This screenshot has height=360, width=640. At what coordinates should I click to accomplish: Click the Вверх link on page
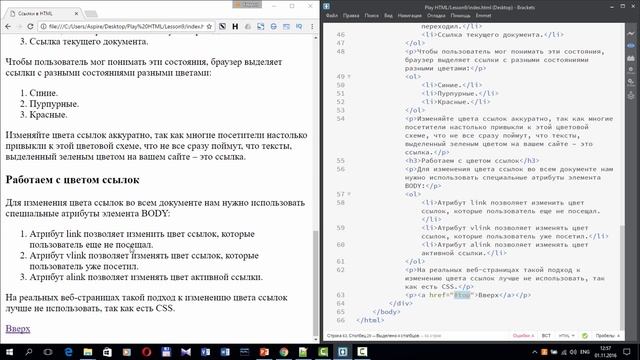click(18, 329)
